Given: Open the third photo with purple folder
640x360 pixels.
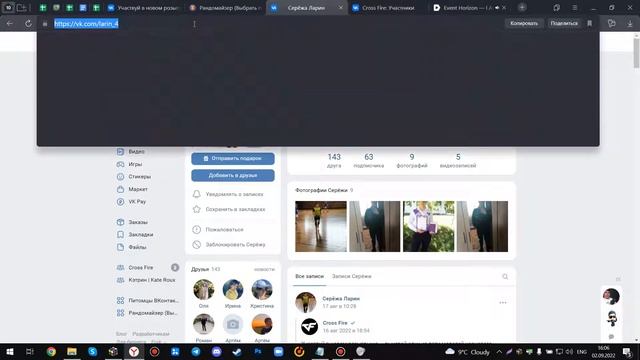Looking at the screenshot, I should point(429,226).
